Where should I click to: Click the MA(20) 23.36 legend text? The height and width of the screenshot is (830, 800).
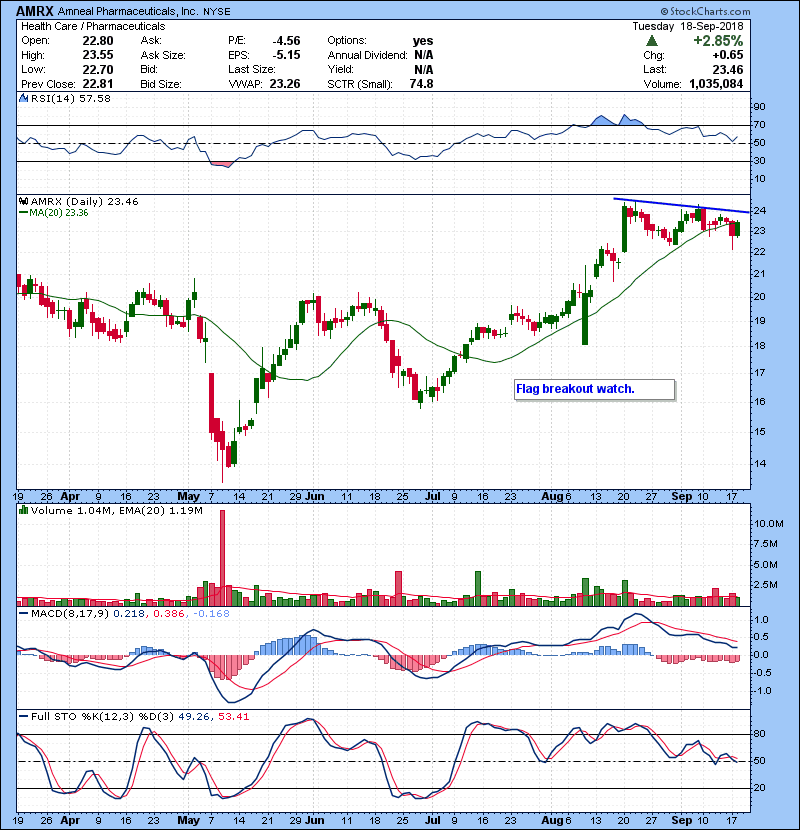pos(59,213)
